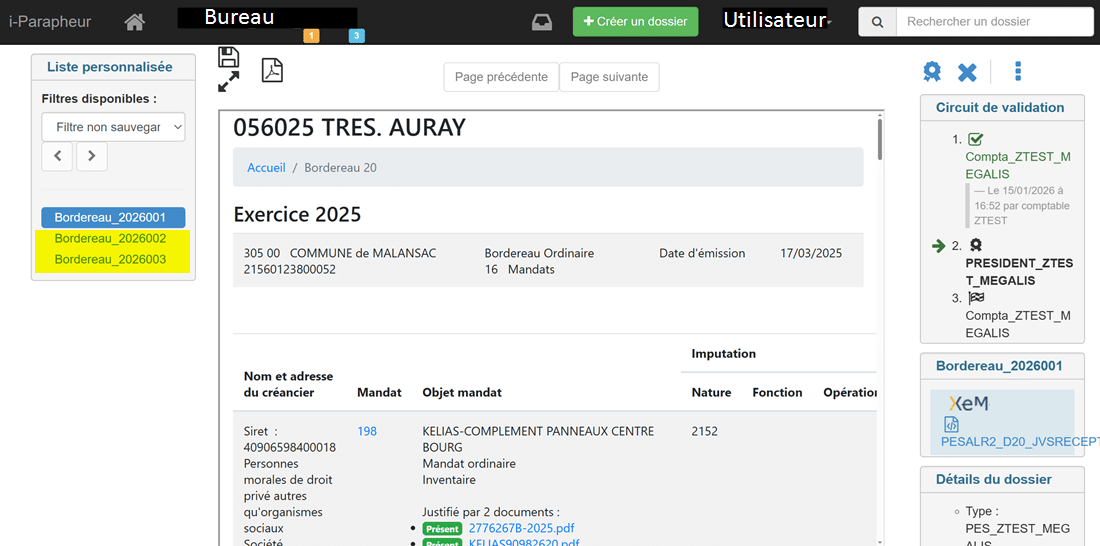Click the Accueil breadcrumb link
Screen dimensions: 1100x546
click(266, 168)
